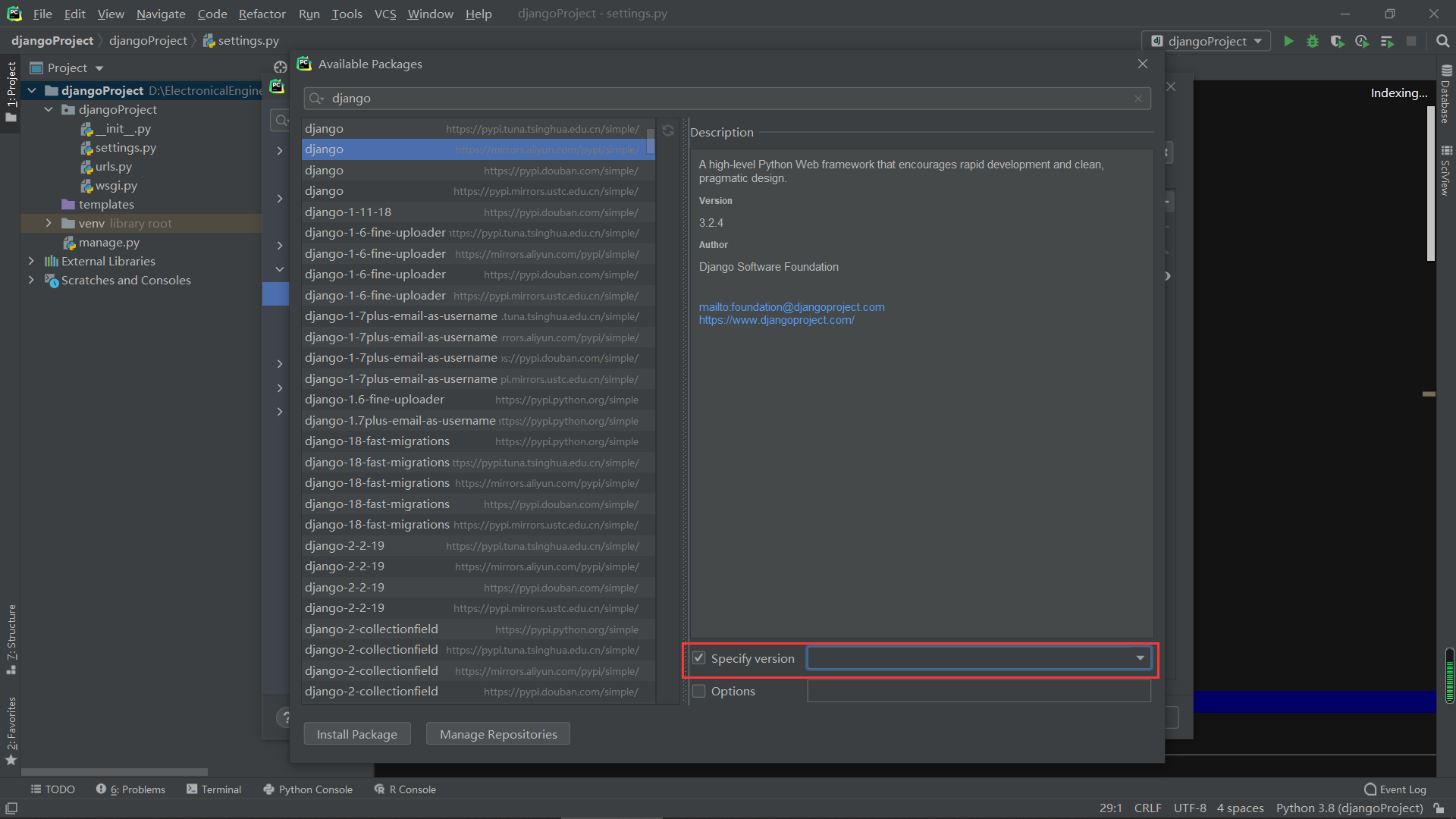
Task: Open the version dropdown list
Action: point(1140,658)
